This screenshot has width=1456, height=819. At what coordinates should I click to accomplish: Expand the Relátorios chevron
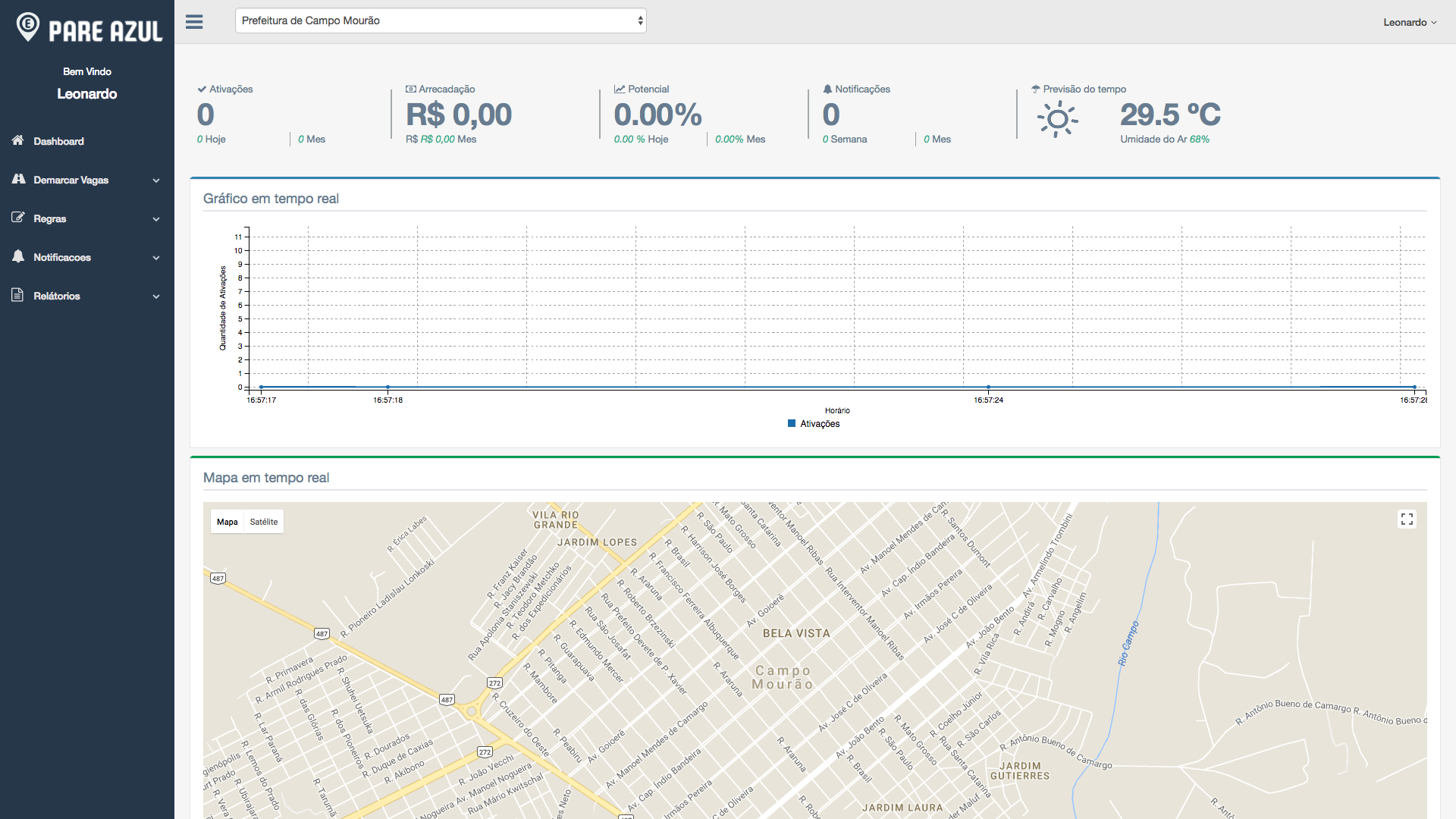156,297
